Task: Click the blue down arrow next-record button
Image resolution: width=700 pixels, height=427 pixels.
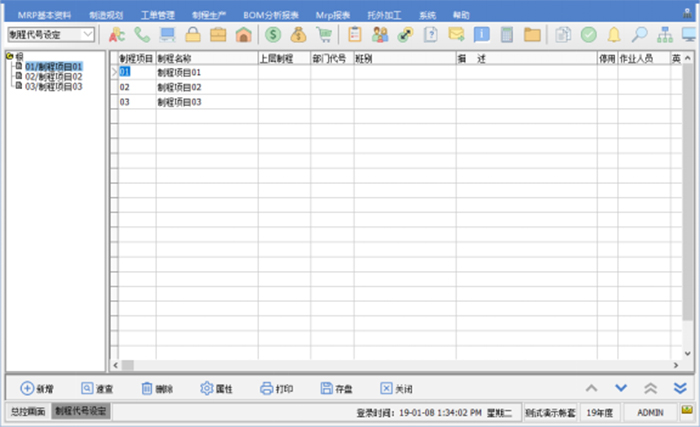Action: point(620,388)
